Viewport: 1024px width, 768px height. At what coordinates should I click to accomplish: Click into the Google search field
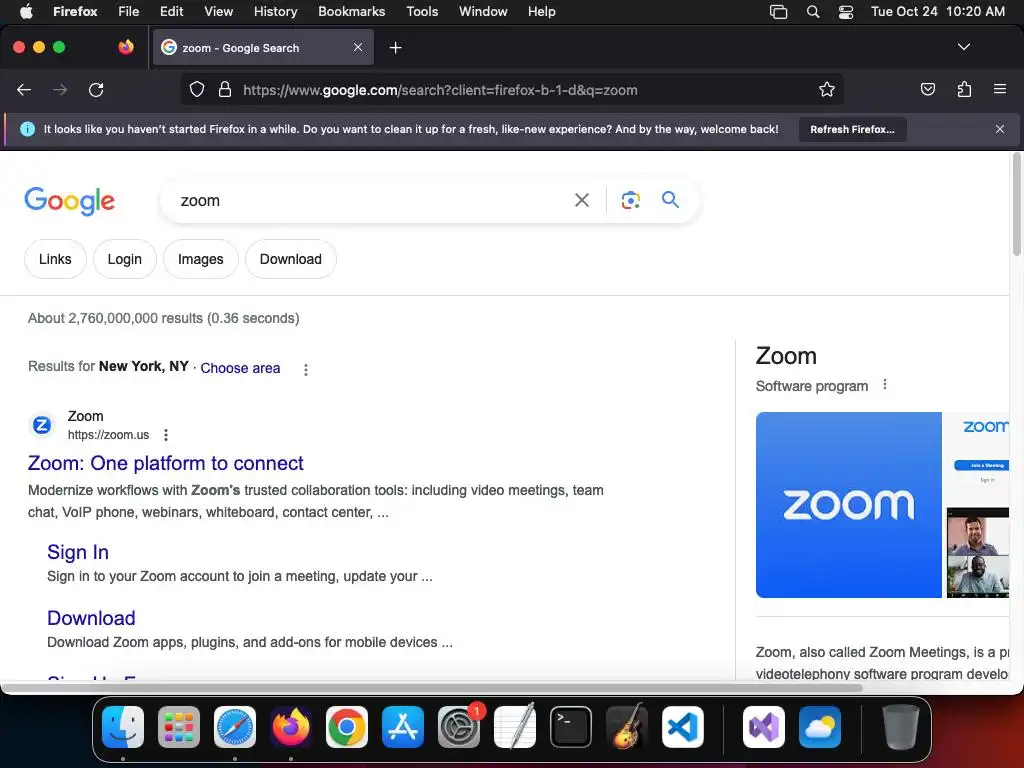[372, 200]
